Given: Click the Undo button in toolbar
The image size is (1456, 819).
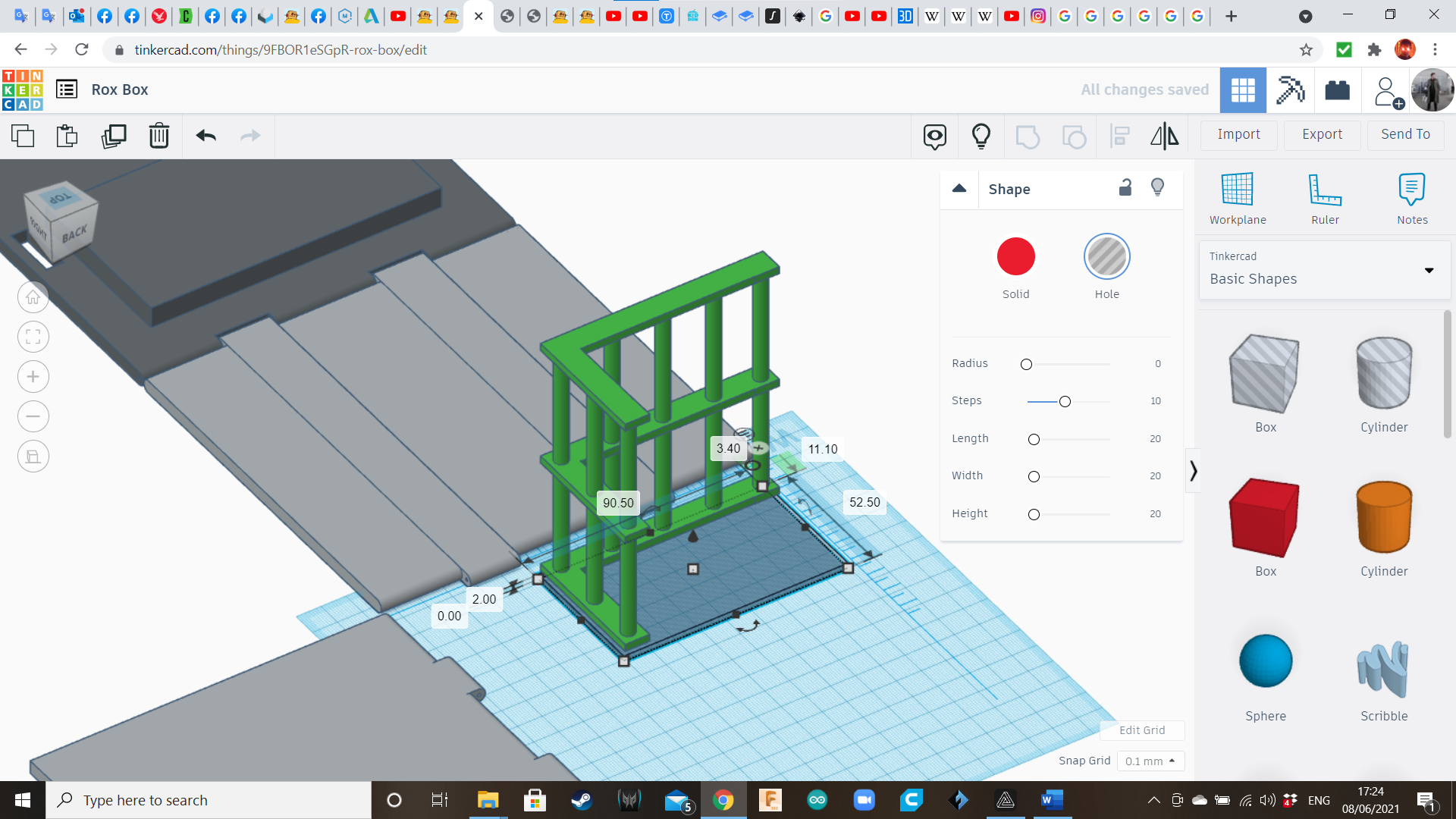Looking at the screenshot, I should (206, 135).
